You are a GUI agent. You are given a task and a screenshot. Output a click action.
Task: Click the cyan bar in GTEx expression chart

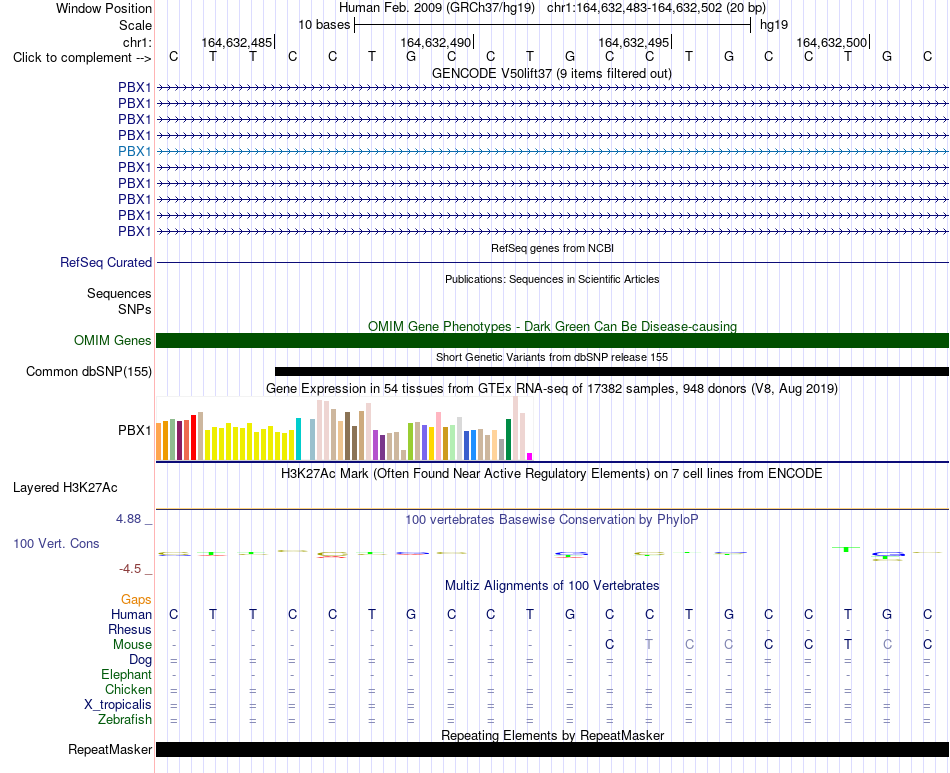[x=298, y=439]
